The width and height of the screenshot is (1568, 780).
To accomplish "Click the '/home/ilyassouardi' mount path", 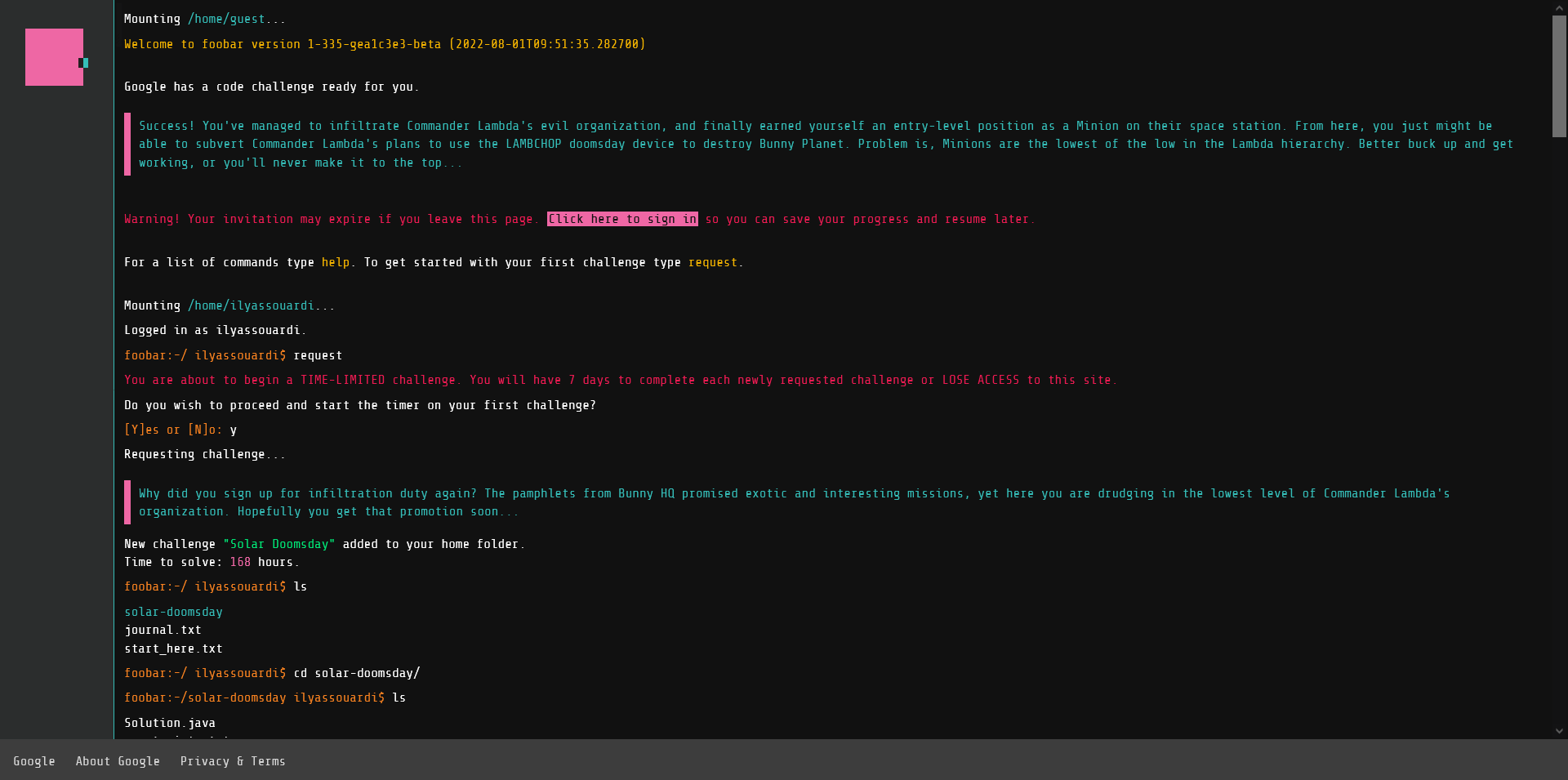I will (x=251, y=305).
